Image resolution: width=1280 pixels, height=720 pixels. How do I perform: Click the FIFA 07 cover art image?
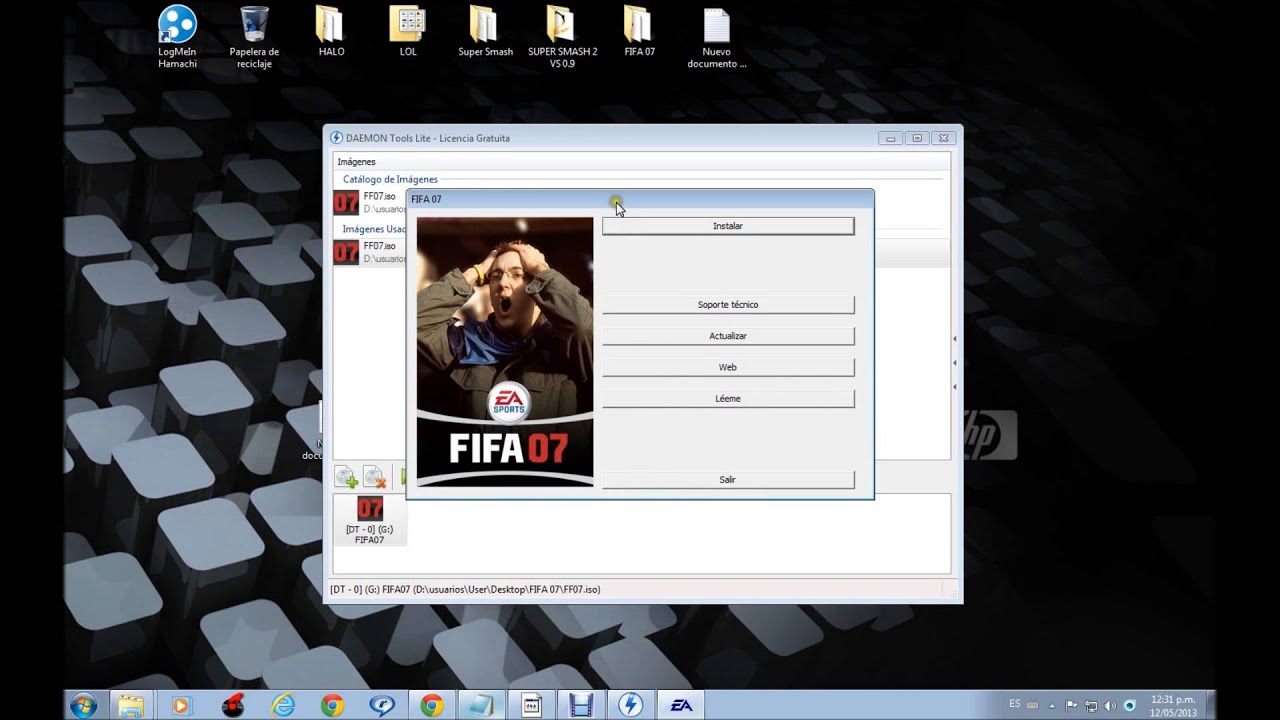tap(505, 352)
